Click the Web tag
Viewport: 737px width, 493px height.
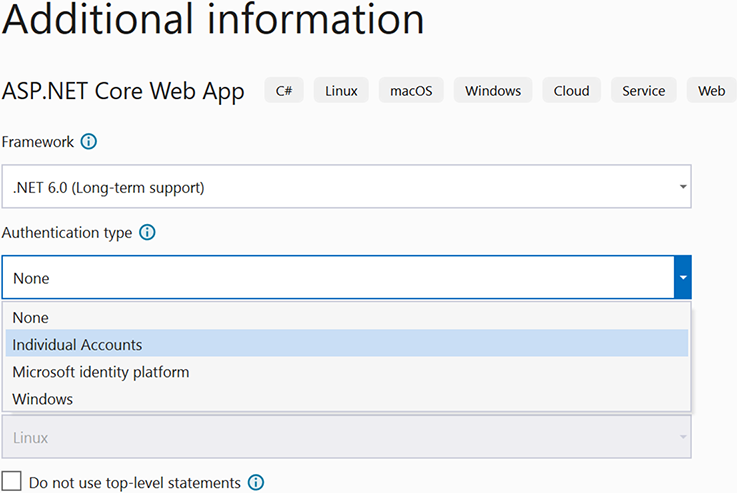click(x=712, y=90)
